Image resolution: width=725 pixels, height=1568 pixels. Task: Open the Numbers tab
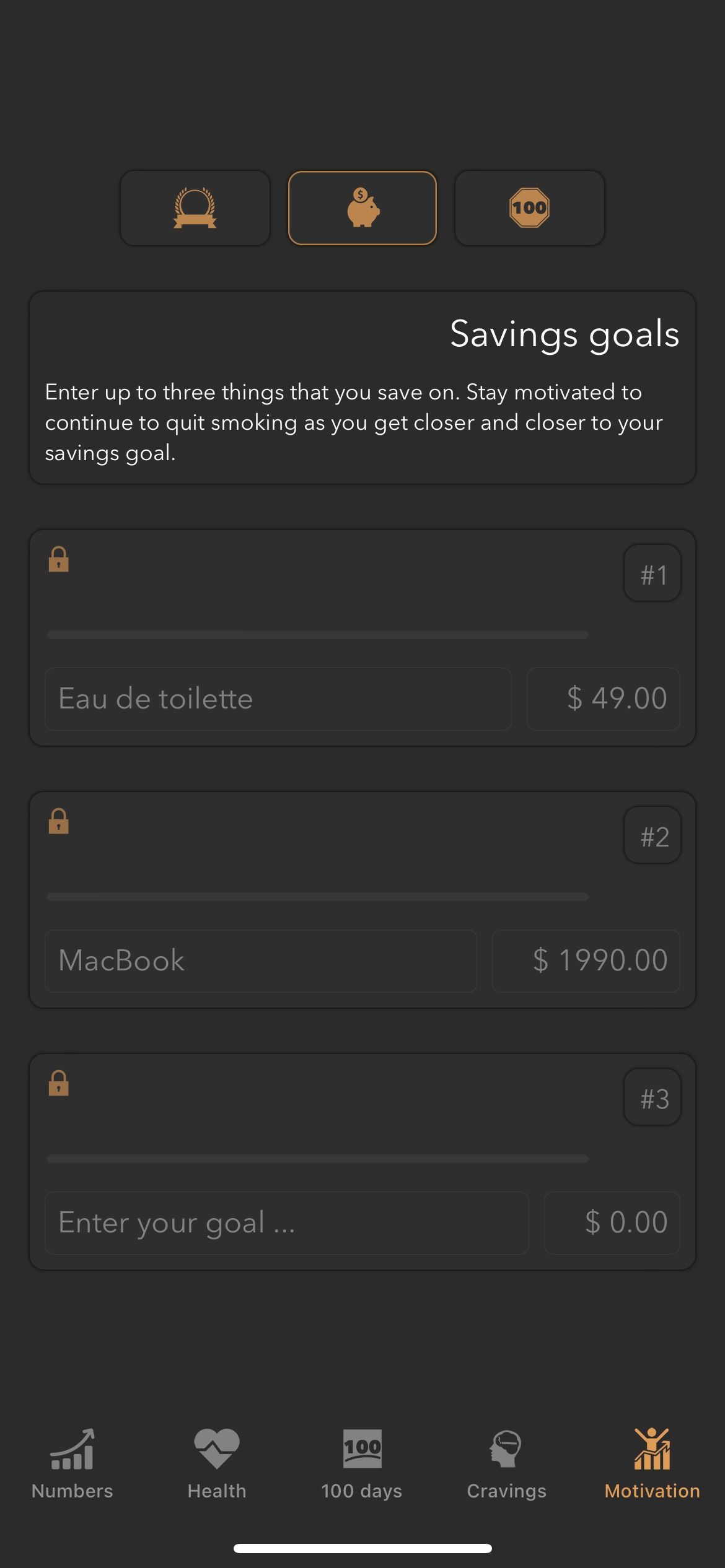72,1464
